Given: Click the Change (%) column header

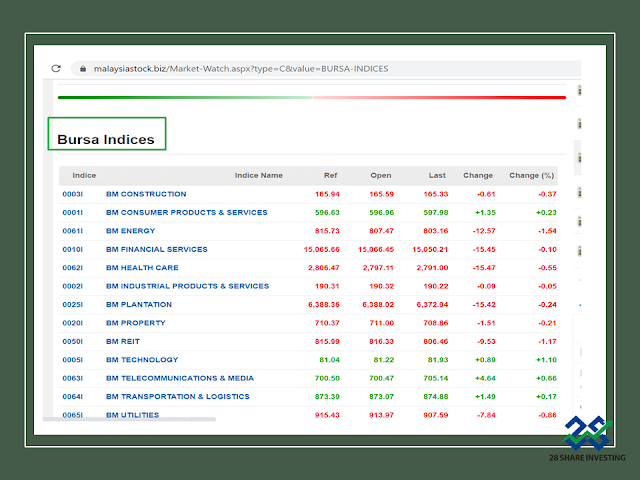Looking at the screenshot, I should (531, 176).
